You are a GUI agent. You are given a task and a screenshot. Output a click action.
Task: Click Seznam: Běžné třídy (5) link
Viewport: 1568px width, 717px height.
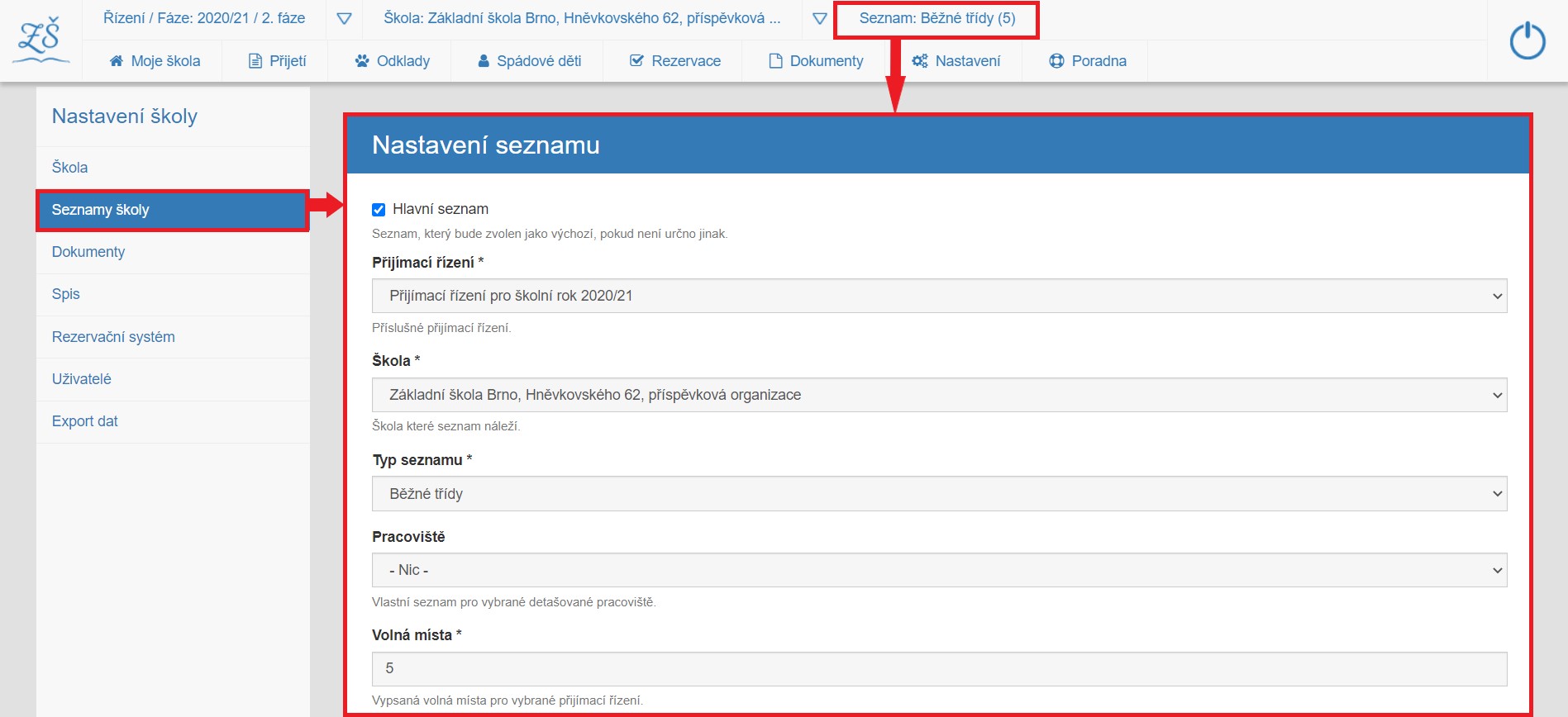point(937,18)
